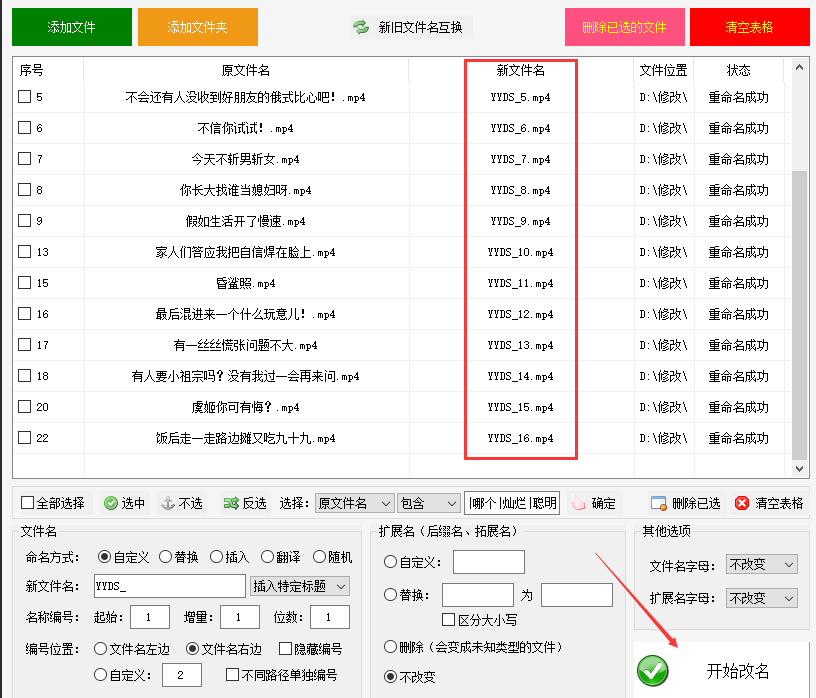The height and width of the screenshot is (698, 816).
Task: Click the file name 不信你试试！.mp4
Action: coord(246,128)
